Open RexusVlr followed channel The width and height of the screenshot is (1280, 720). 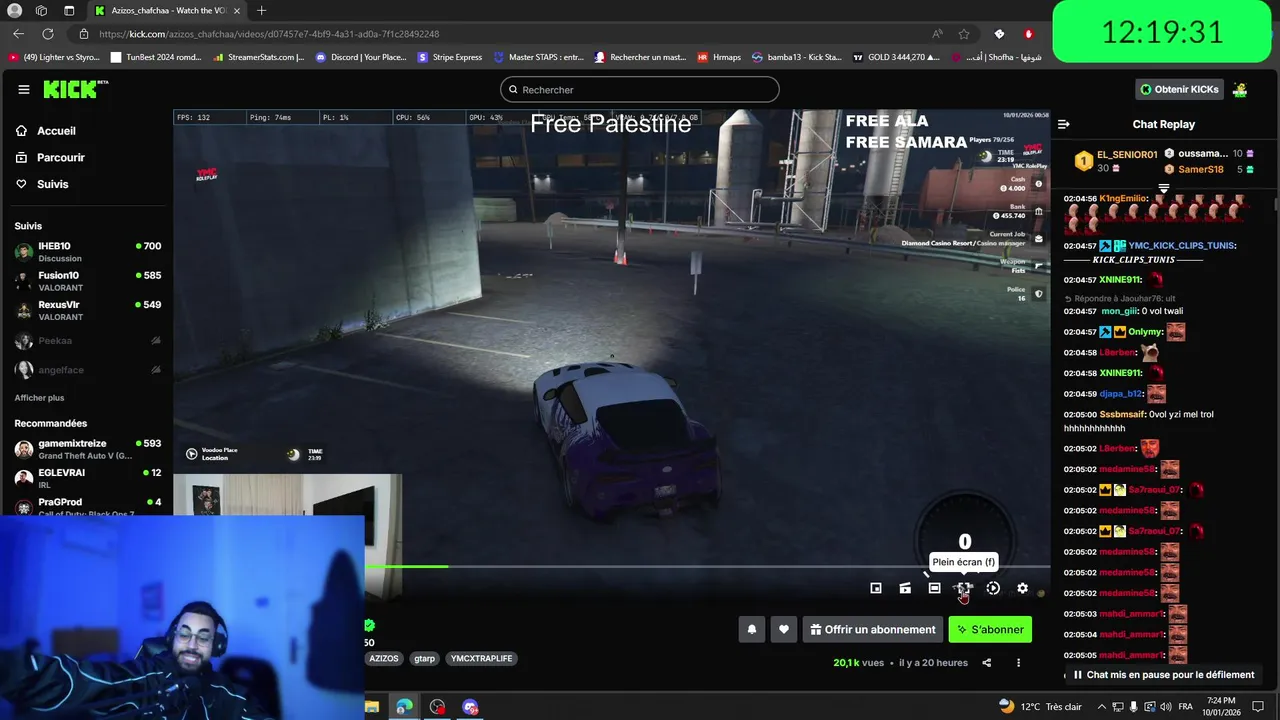tap(88, 311)
